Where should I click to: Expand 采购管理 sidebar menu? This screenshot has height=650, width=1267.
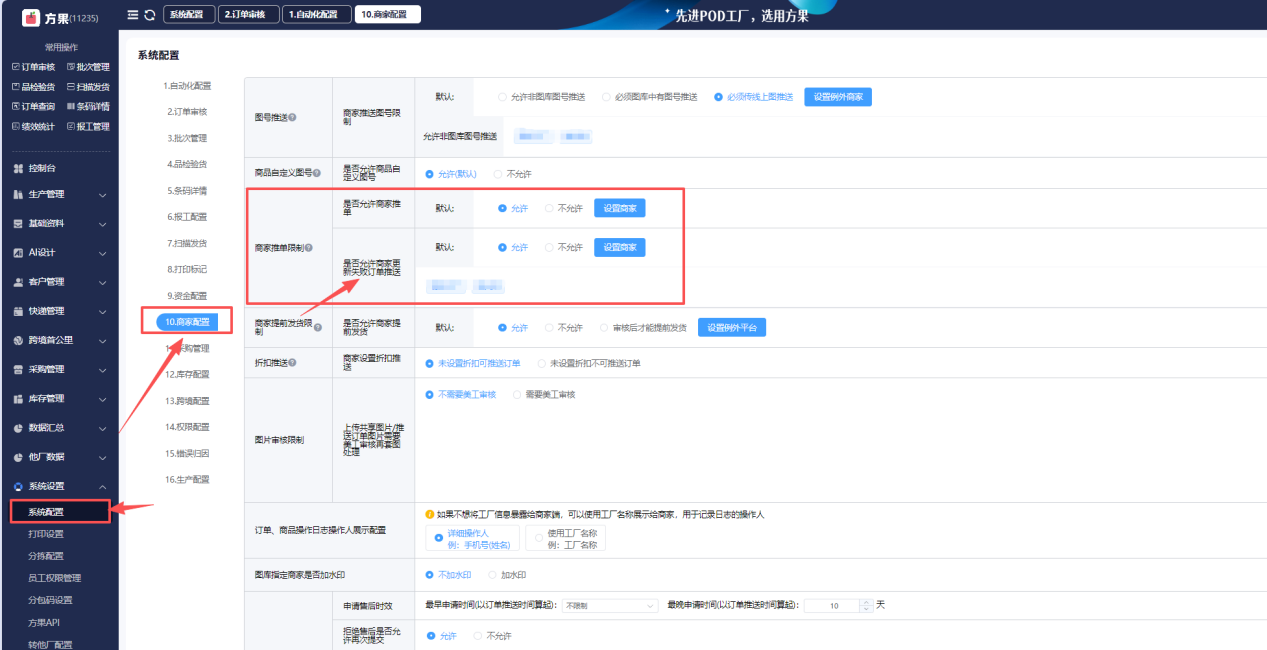click(59, 369)
